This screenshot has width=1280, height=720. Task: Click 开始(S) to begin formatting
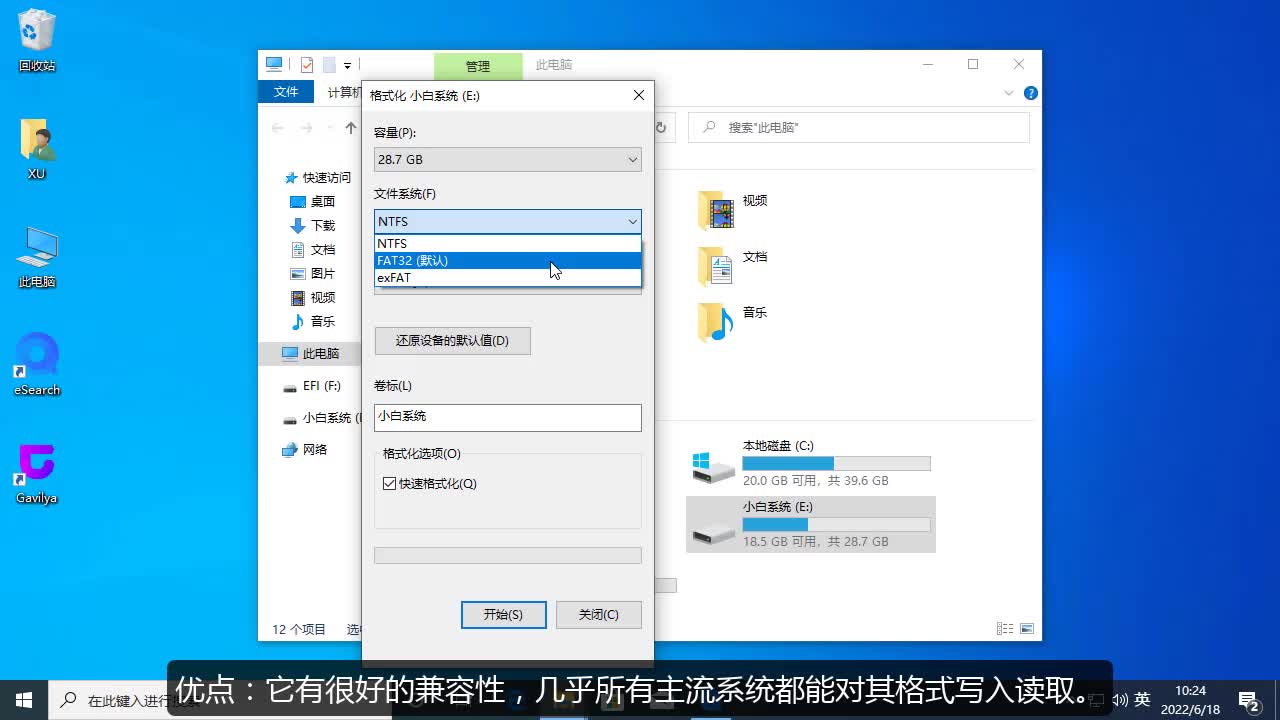point(503,614)
